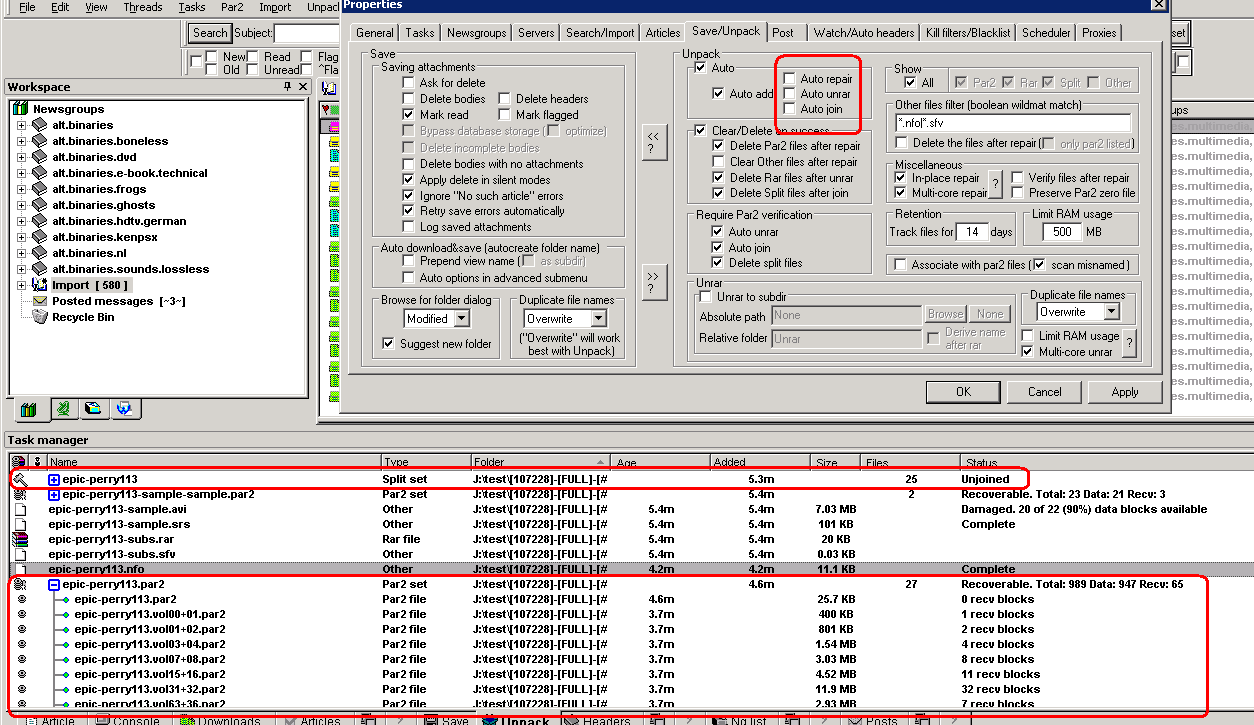Click the Apply button

tap(1124, 391)
